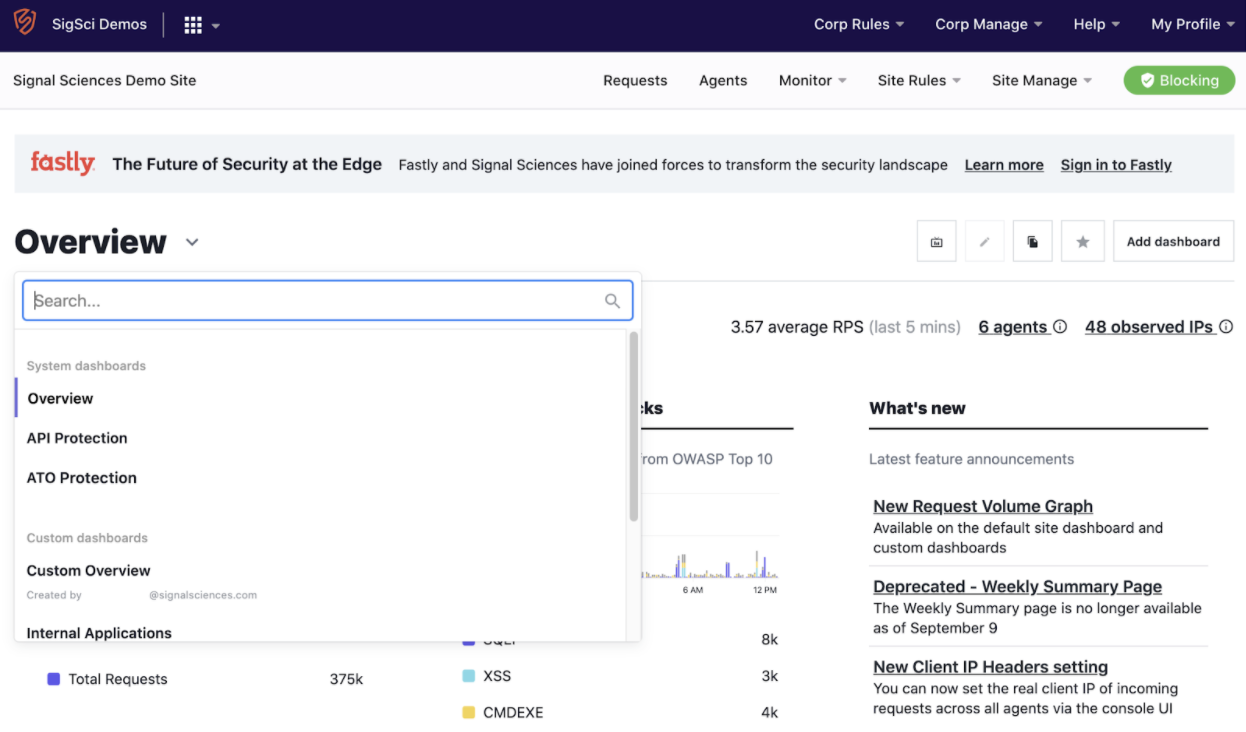Click the shield icon in Blocking badge
Viewport: 1246px width, 732px height.
(x=1148, y=81)
